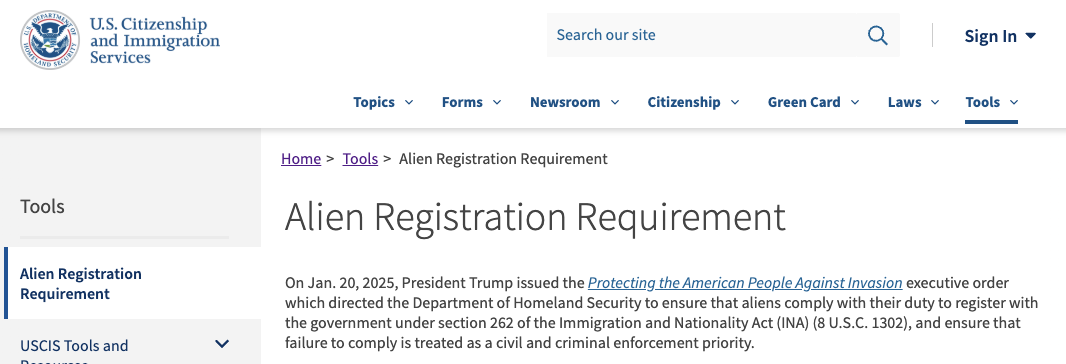Open the Protecting the American People Against Invasion link
This screenshot has height=364, width=1066.
tap(745, 283)
